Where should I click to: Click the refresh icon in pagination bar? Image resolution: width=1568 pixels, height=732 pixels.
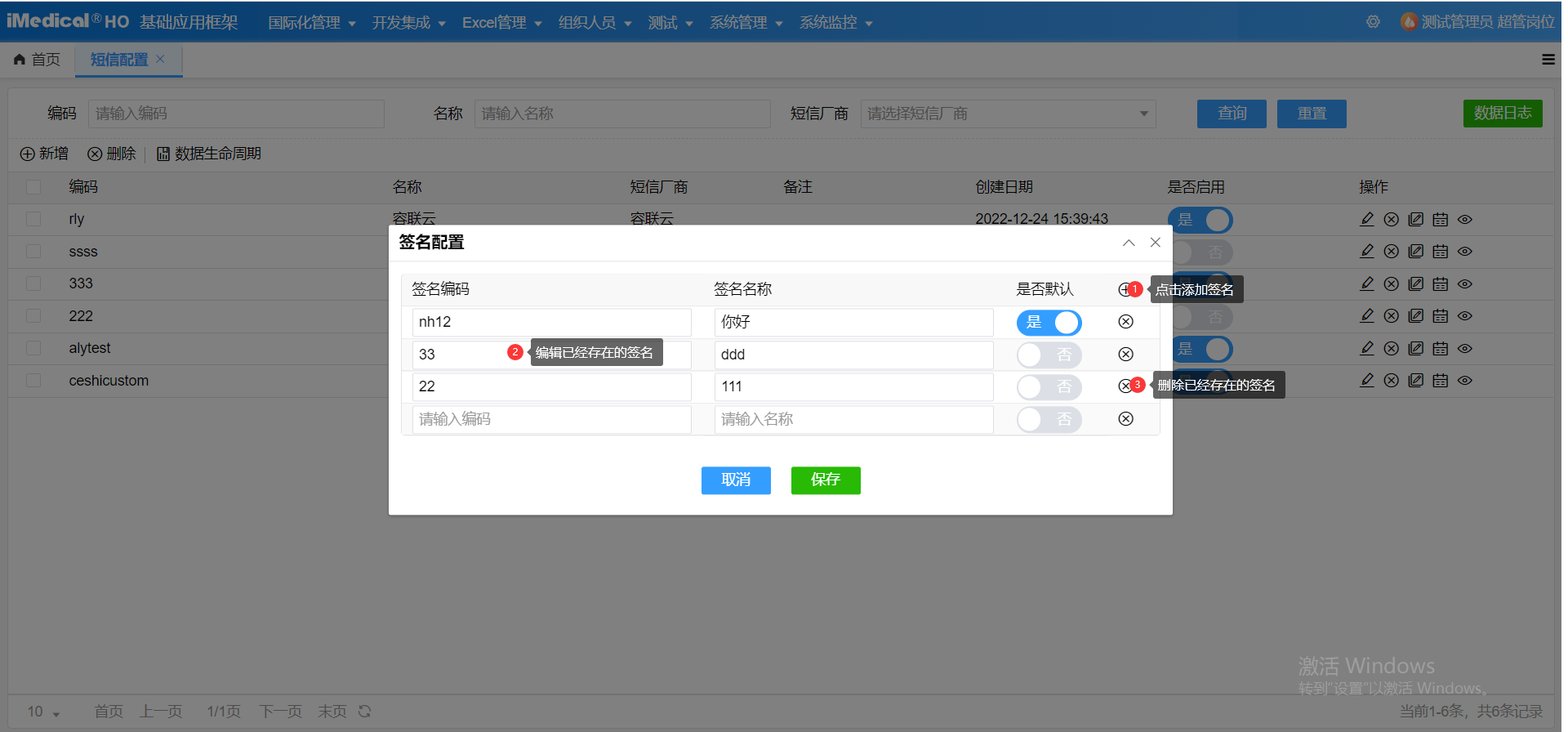tap(364, 712)
